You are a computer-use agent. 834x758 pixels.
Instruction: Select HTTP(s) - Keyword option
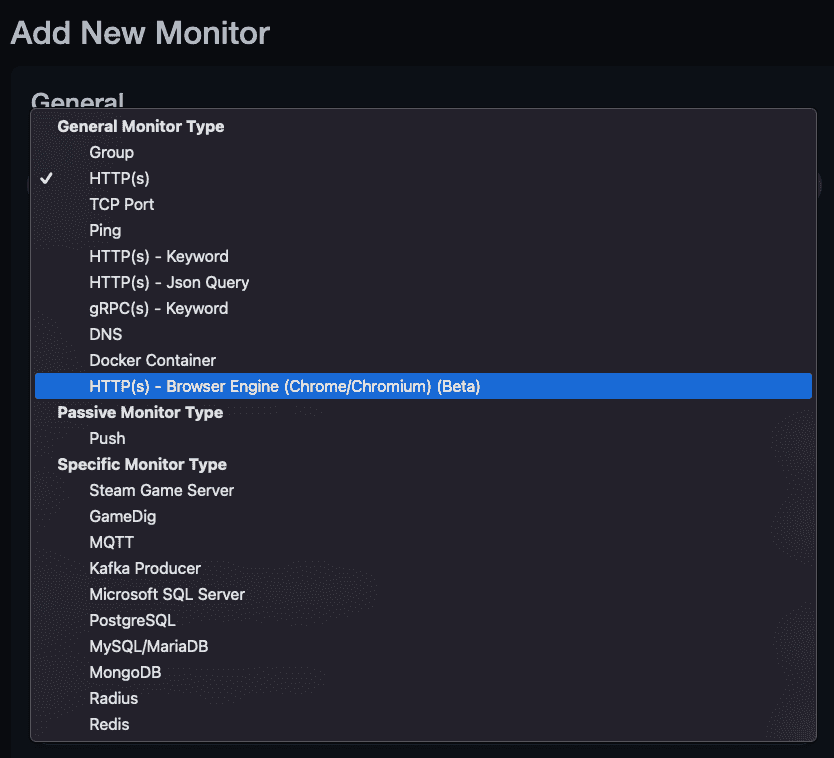[x=158, y=256]
